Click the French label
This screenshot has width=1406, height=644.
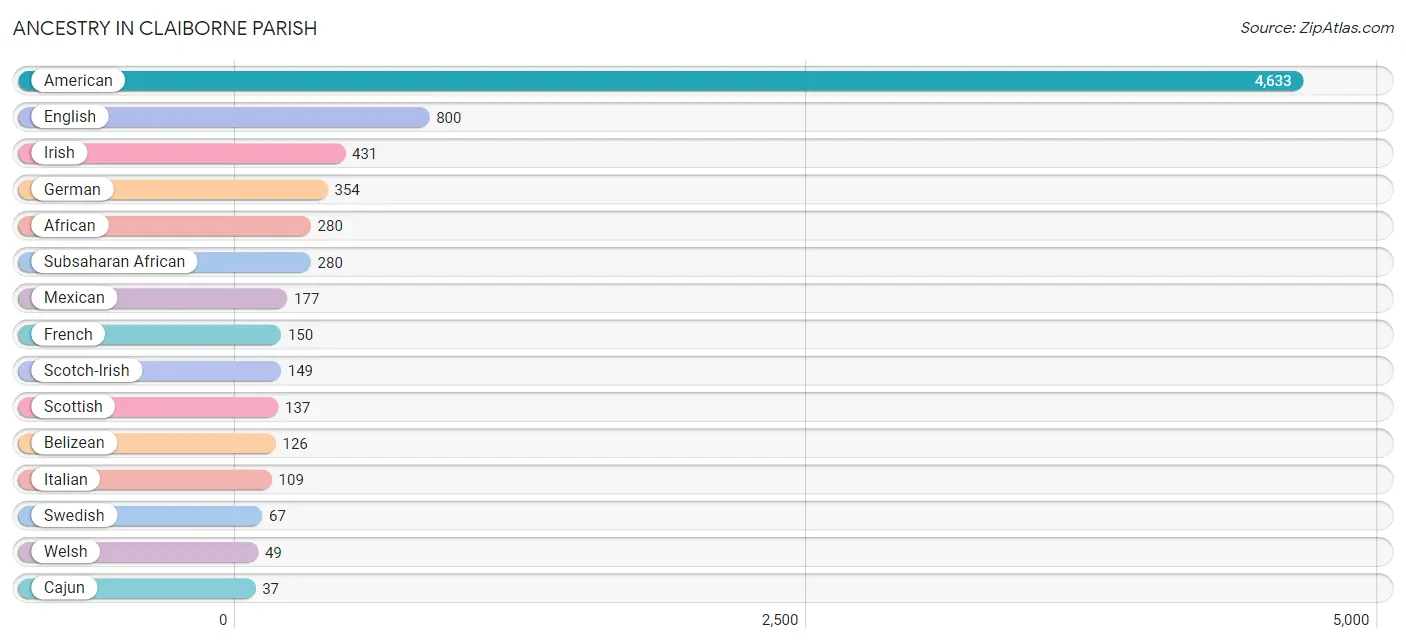(x=68, y=334)
